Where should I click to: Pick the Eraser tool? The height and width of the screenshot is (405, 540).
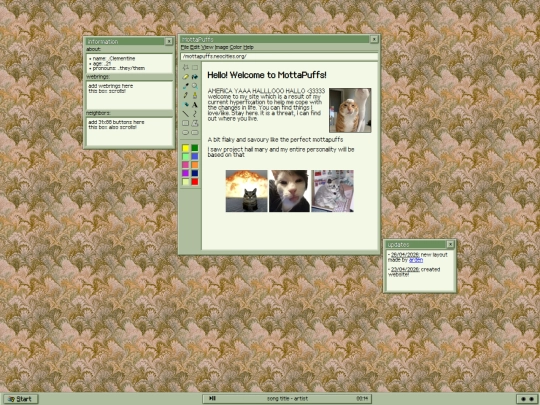(185, 77)
